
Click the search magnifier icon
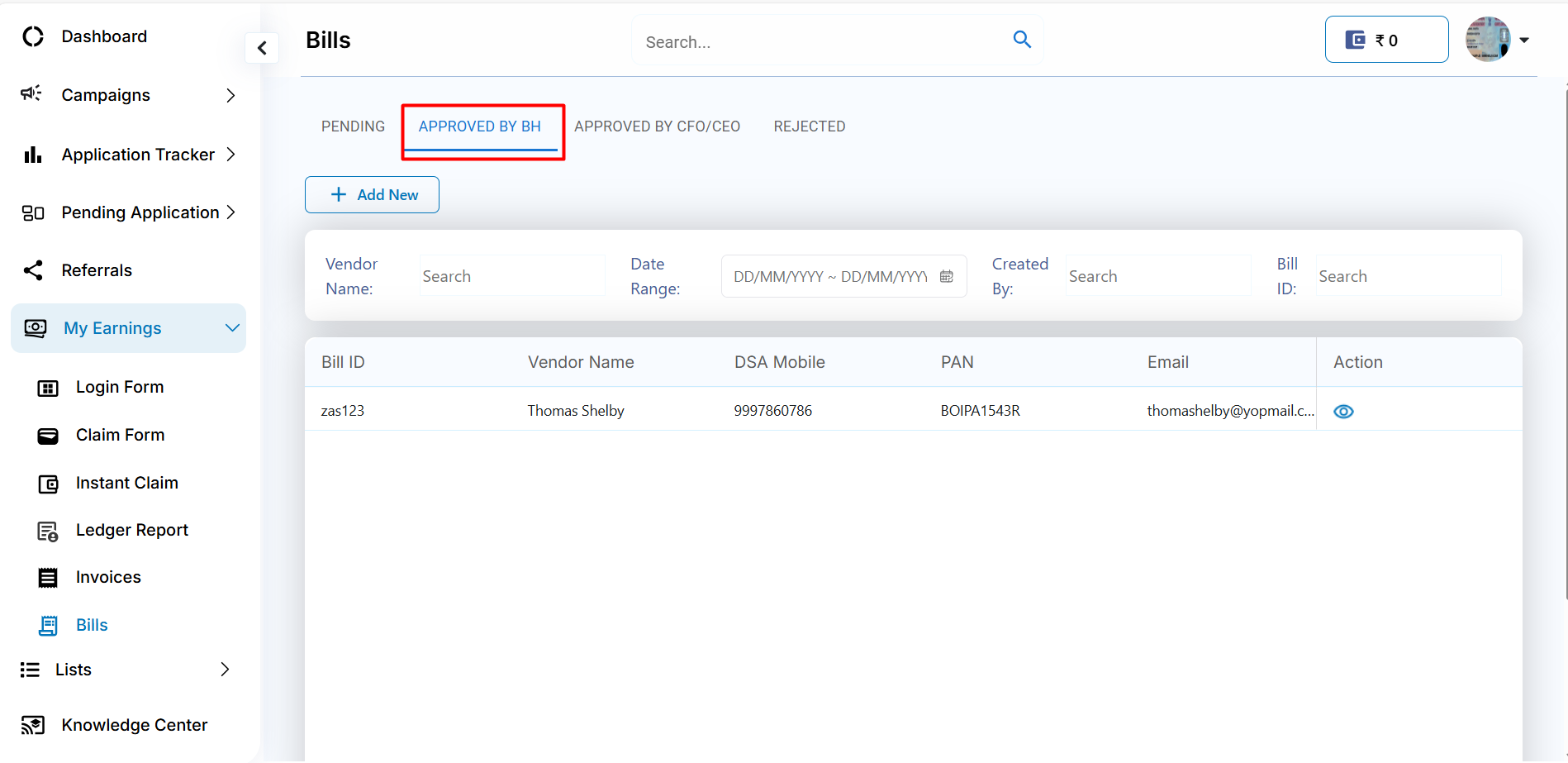pos(1022,40)
